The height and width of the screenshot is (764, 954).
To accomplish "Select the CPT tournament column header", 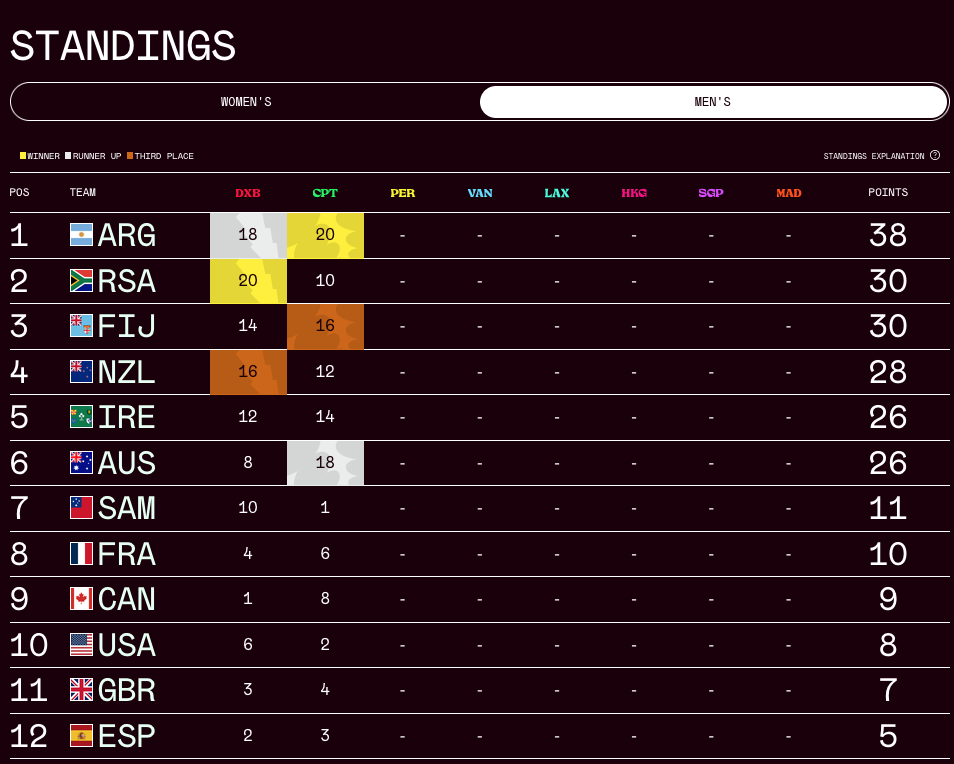I will click(x=325, y=193).
